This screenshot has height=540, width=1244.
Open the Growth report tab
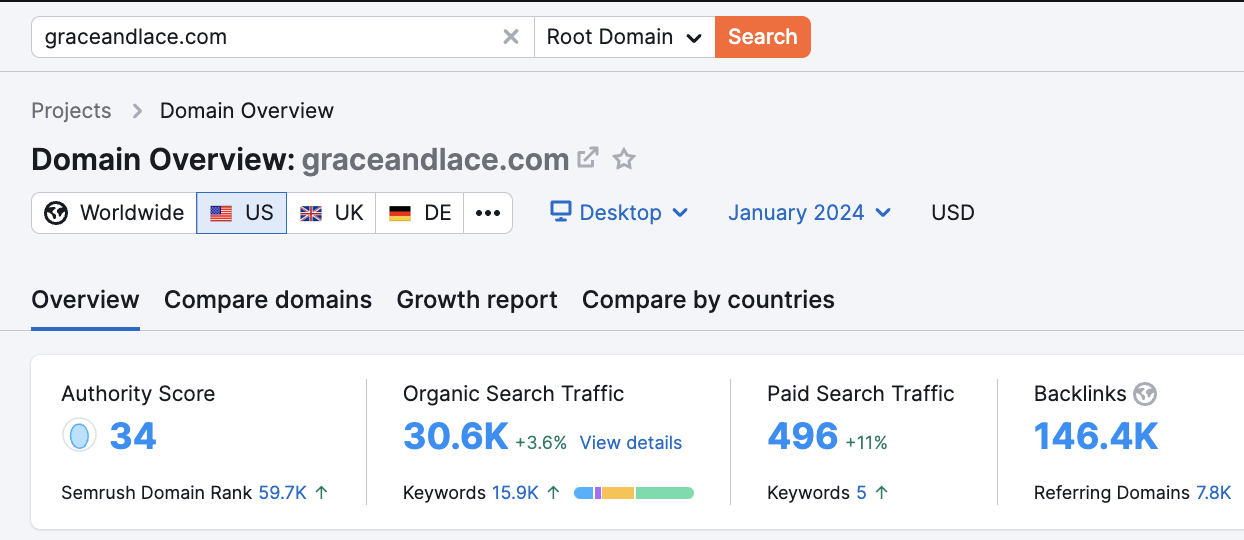click(x=477, y=300)
